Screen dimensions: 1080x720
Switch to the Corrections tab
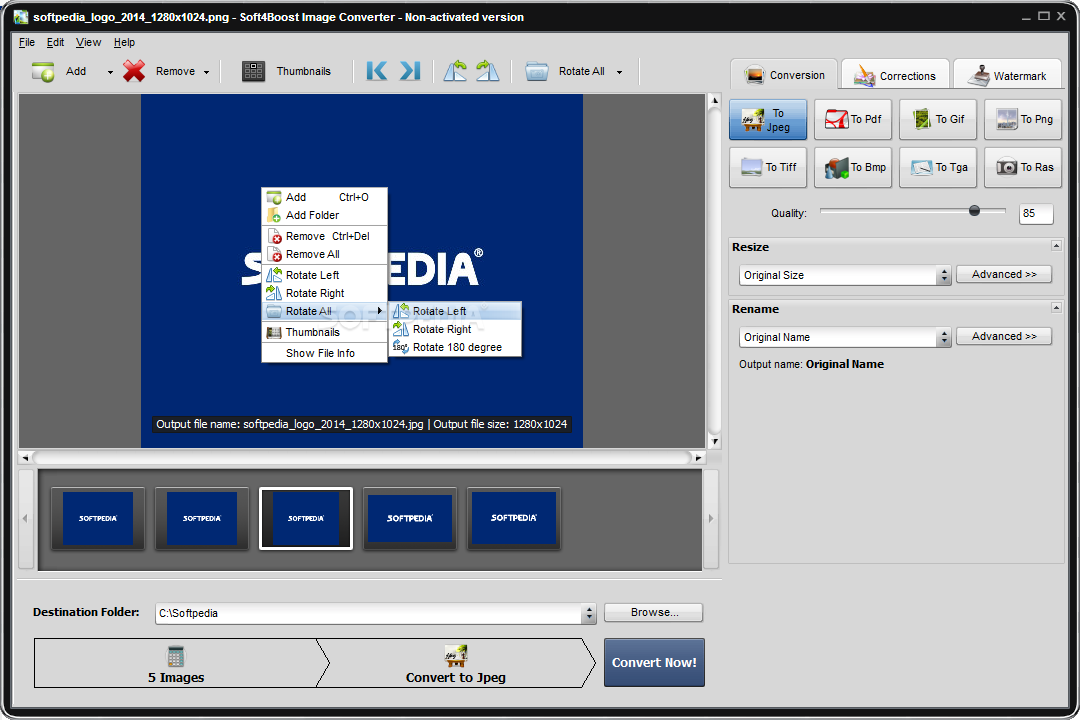[895, 74]
